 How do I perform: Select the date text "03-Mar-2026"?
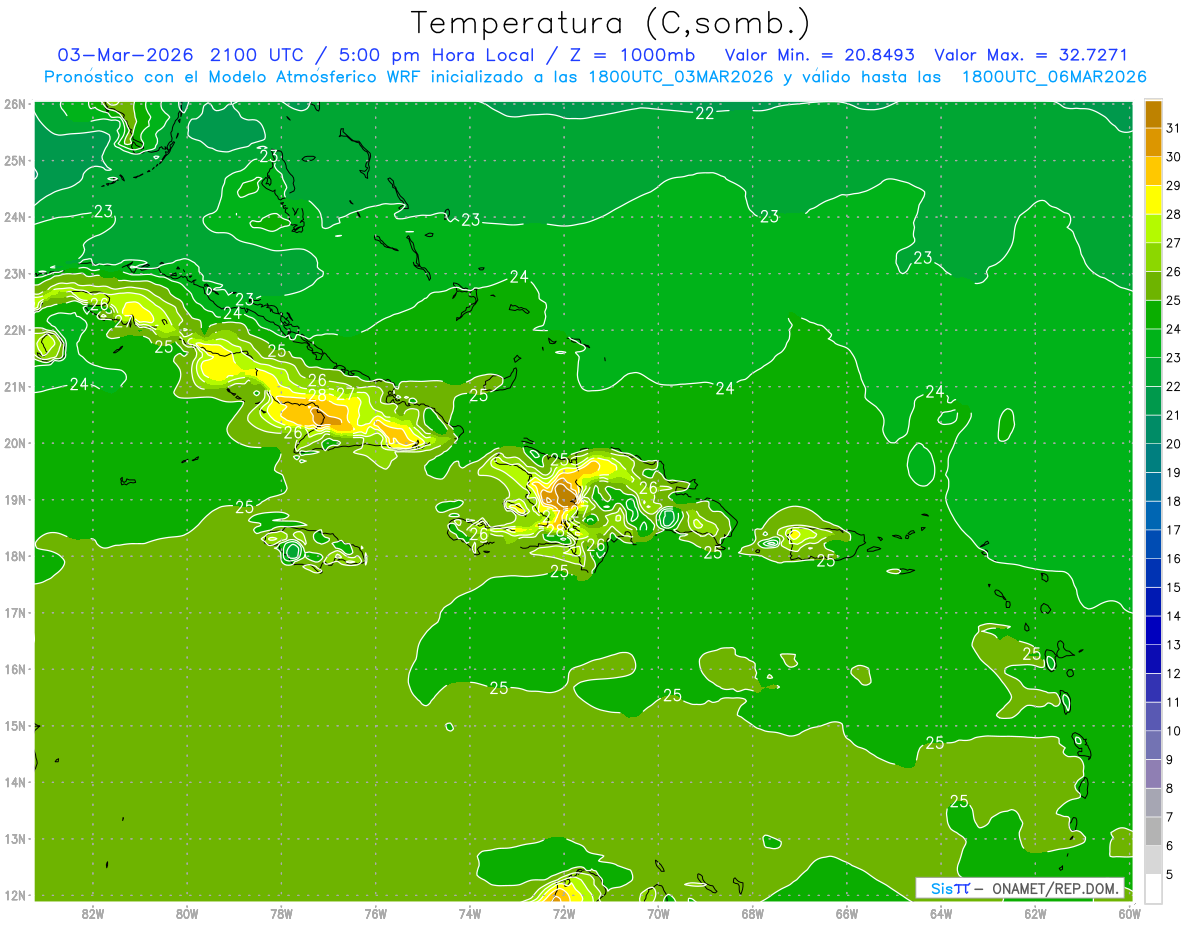coord(125,55)
